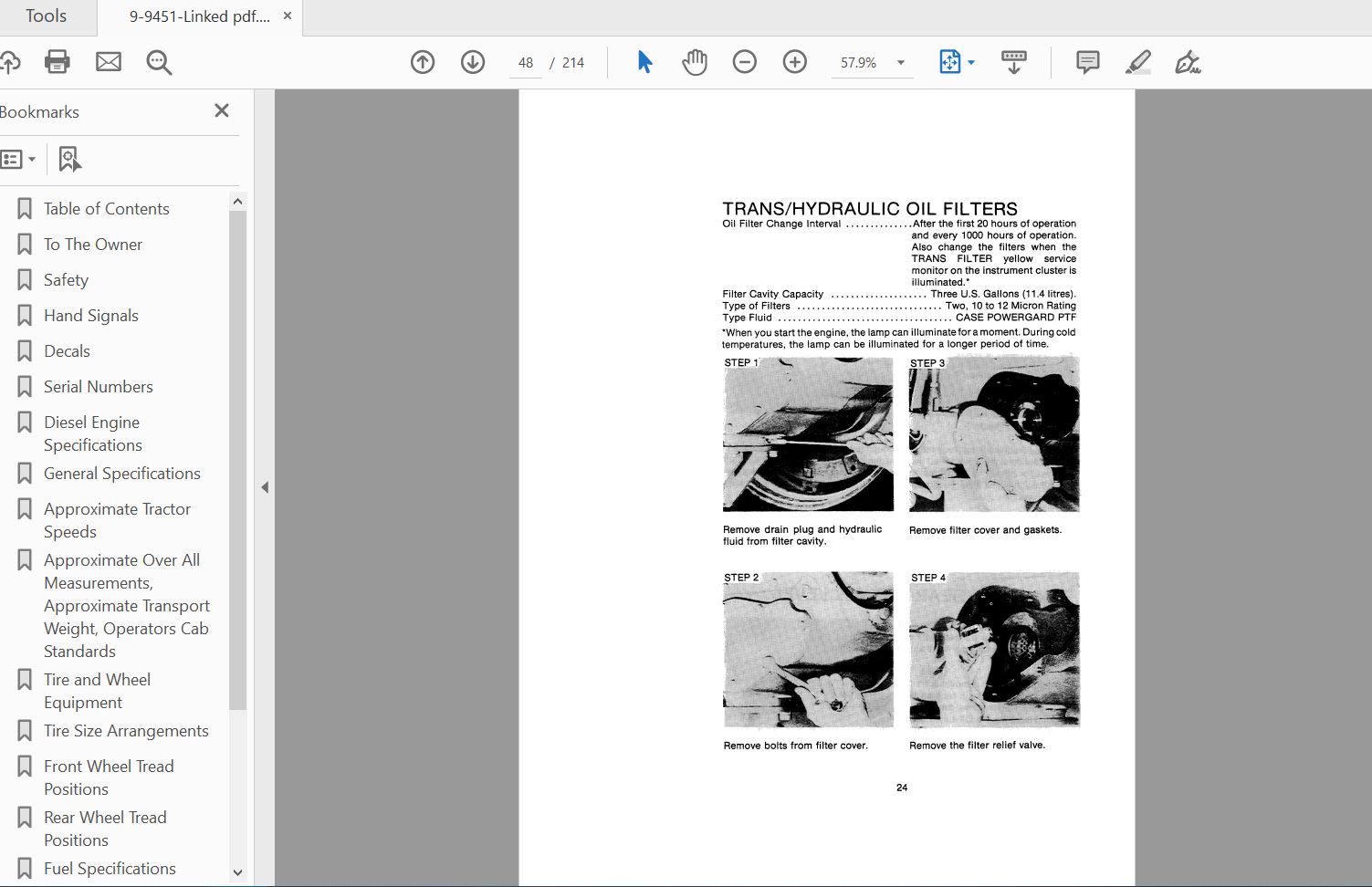The width and height of the screenshot is (1372, 887).
Task: Open the Safety bookmark
Action: [x=66, y=280]
